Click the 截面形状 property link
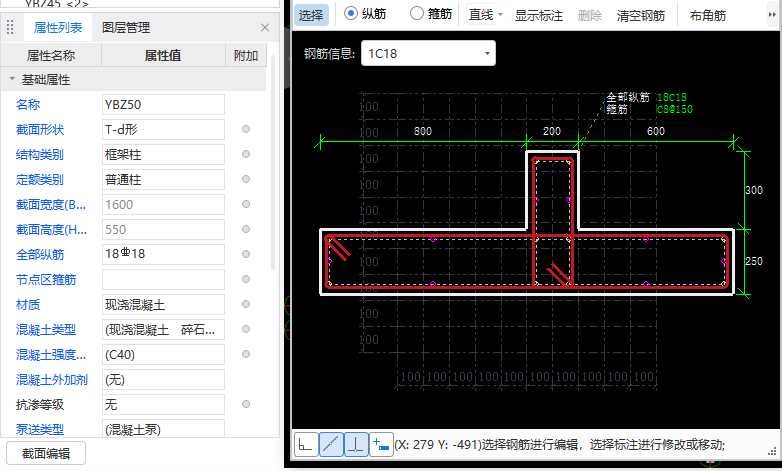This screenshot has width=782, height=471. click(40, 129)
